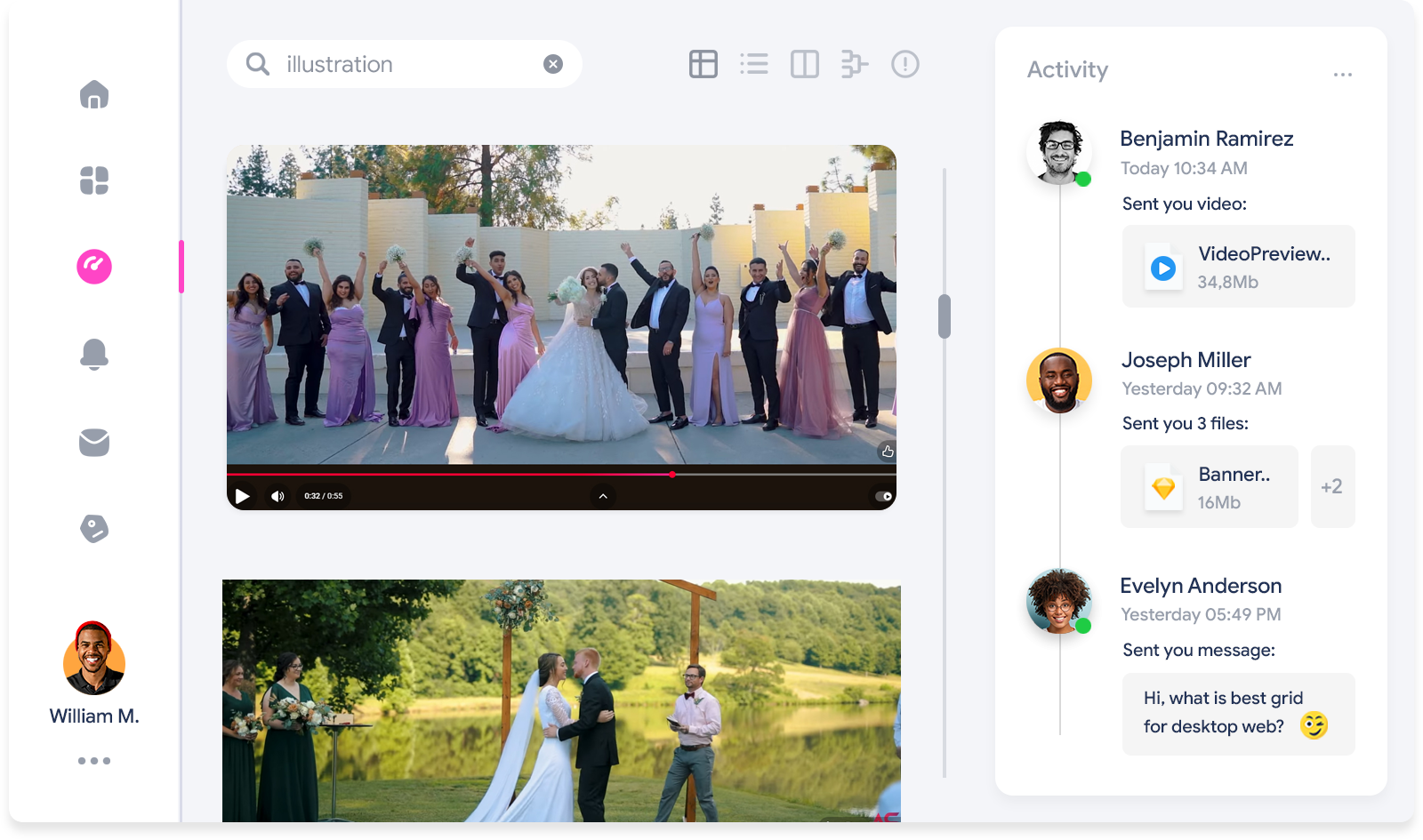Toggle the switch in video player bar
1423x840 pixels.
[883, 496]
